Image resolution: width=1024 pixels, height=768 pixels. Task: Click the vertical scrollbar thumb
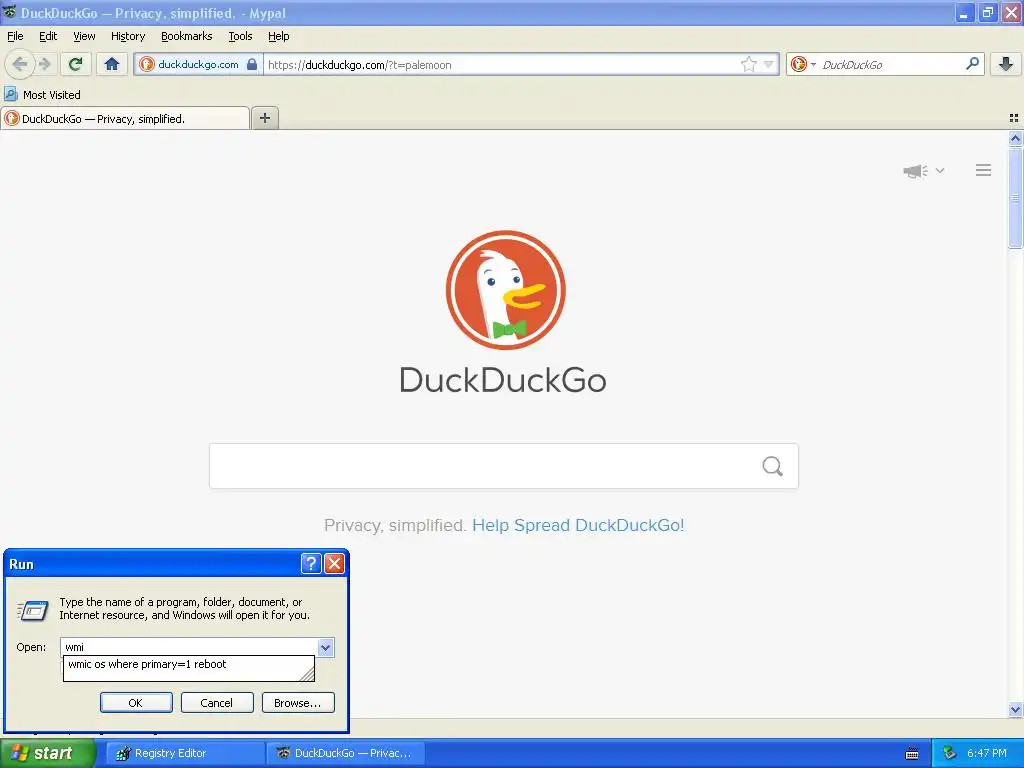click(1015, 197)
